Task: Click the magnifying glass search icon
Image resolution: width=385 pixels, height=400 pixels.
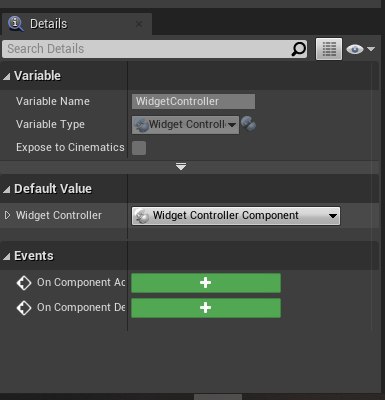Action: pos(298,49)
